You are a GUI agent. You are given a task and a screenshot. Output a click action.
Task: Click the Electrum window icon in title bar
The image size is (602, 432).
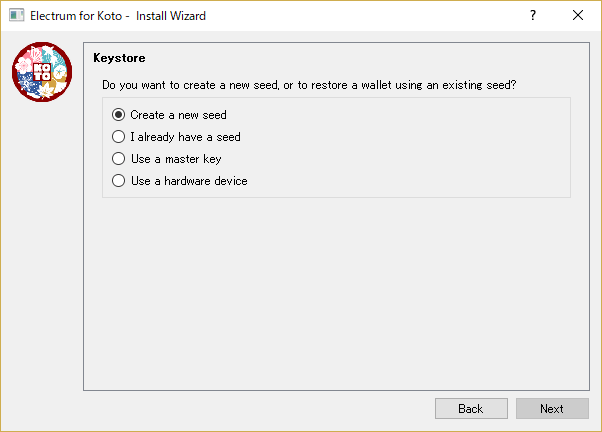coord(17,15)
